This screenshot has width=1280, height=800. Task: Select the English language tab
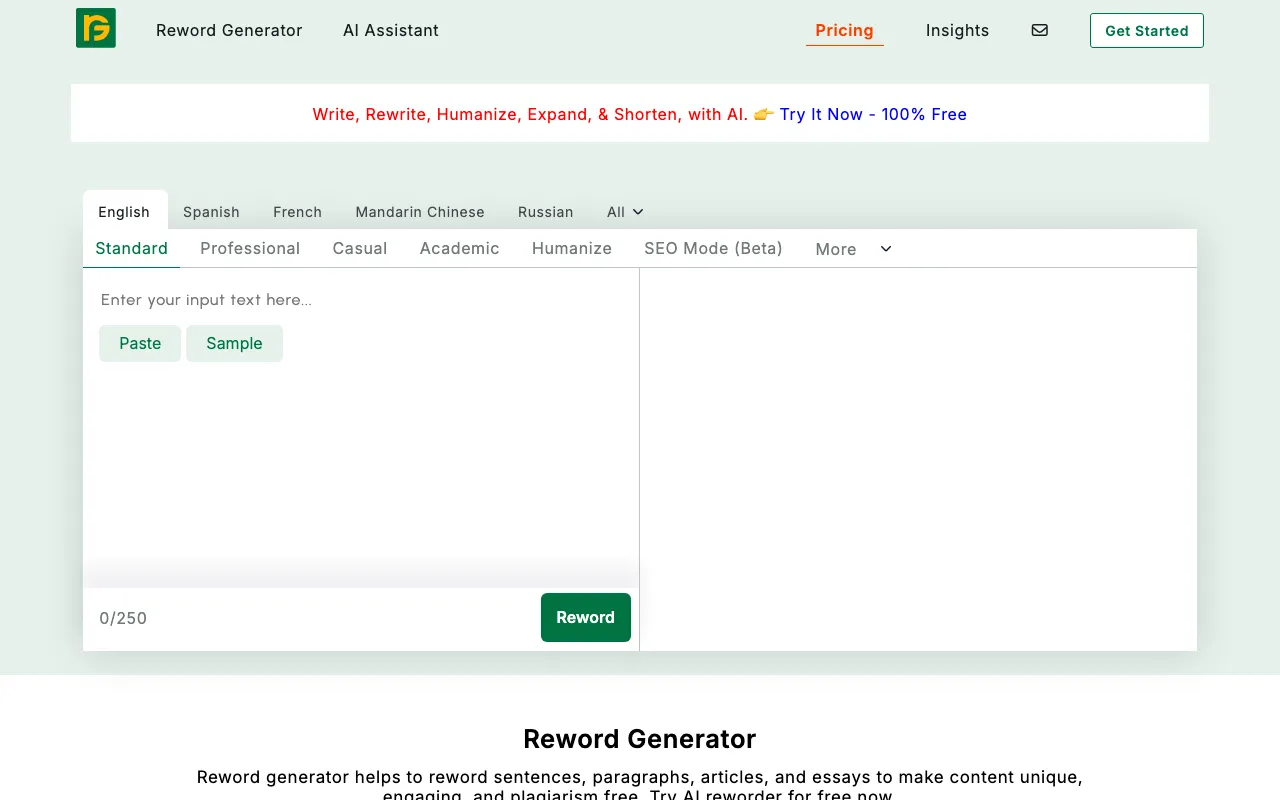pyautogui.click(x=124, y=211)
